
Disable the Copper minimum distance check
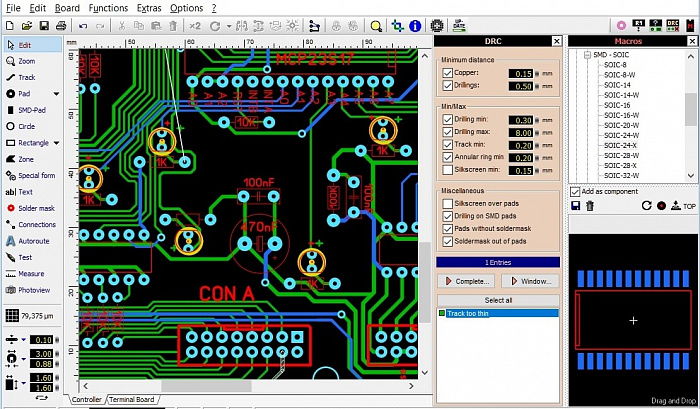(x=448, y=74)
